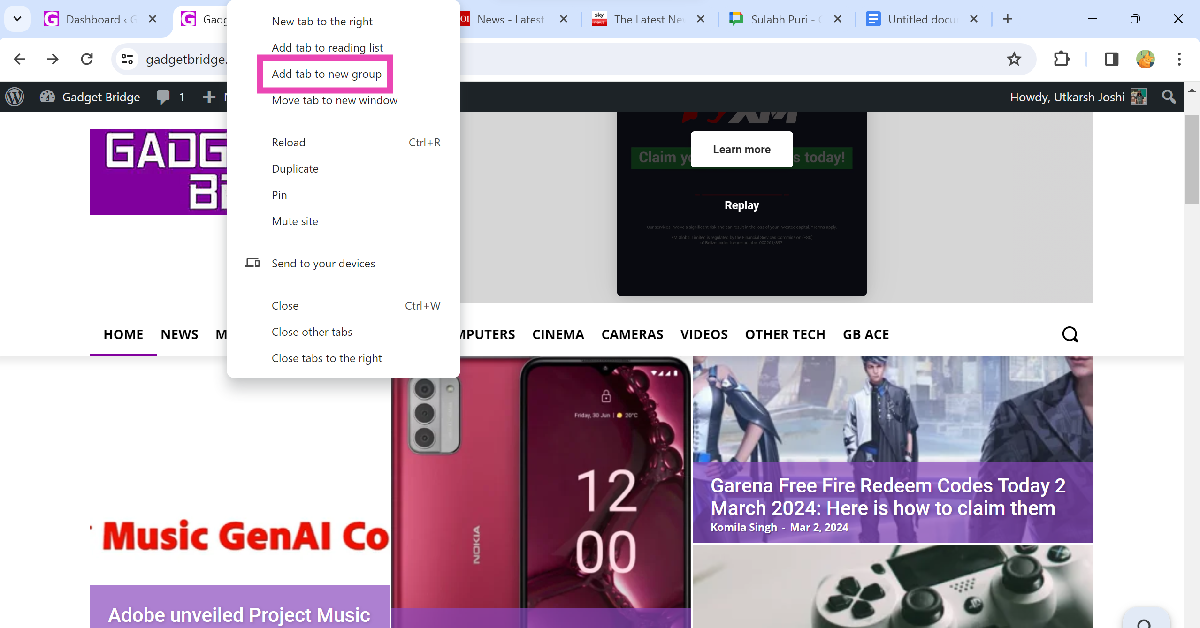Open the HOME navigation item
Screen dimensions: 1200x628
(124, 334)
